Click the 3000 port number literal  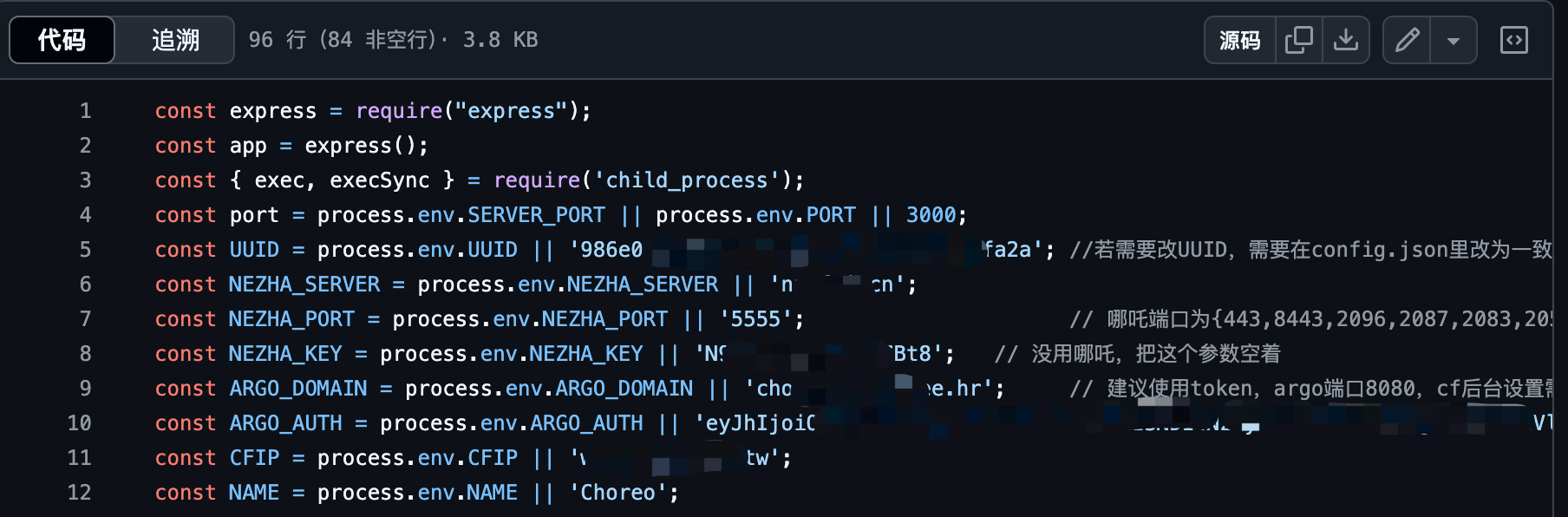[931, 215]
